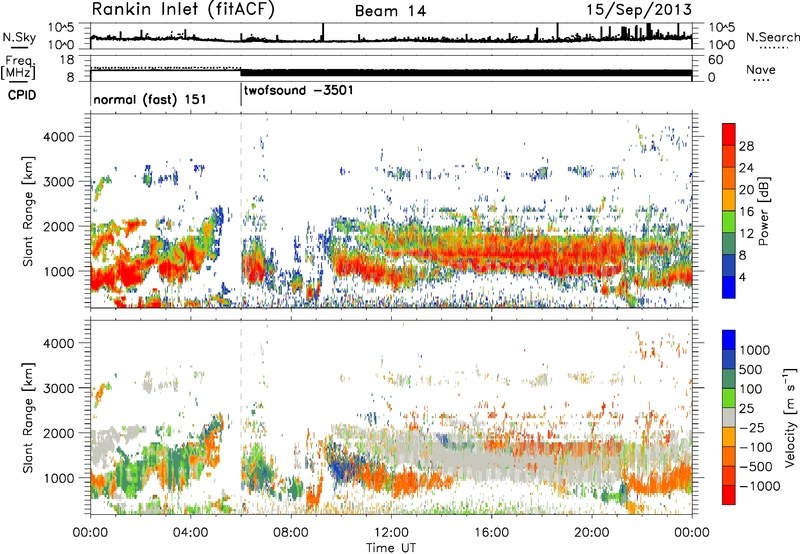The height and width of the screenshot is (554, 800).
Task: Click the "12:00" time tick label
Action: (x=391, y=533)
